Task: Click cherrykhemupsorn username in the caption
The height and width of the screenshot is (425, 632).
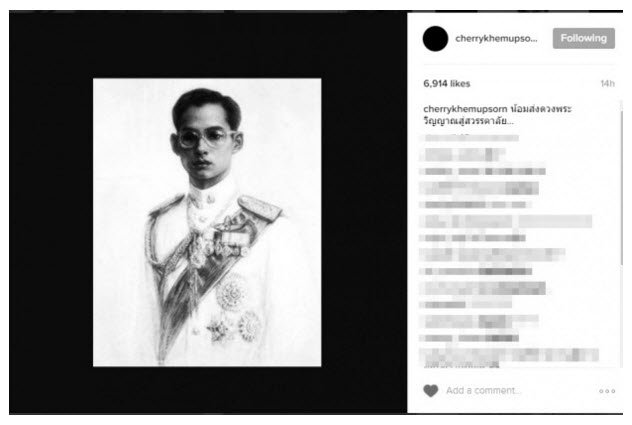Action: point(465,109)
